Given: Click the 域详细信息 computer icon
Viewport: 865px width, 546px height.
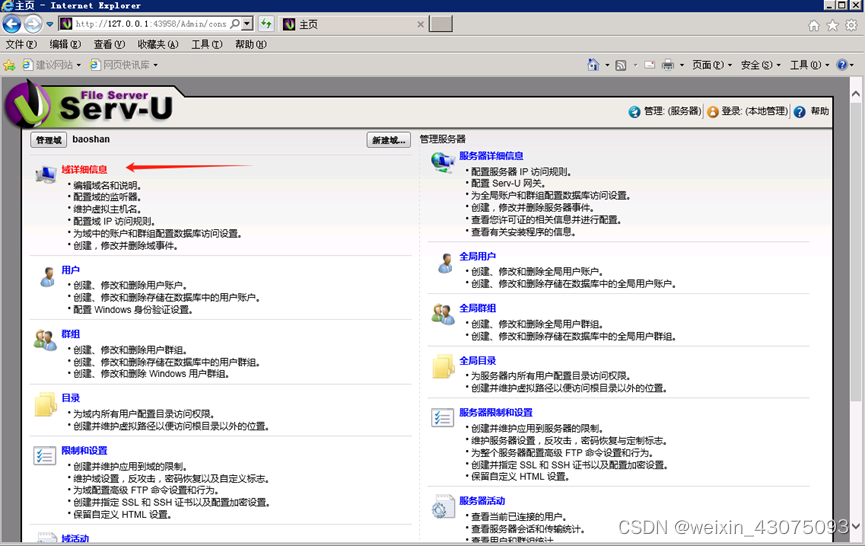Looking at the screenshot, I should click(x=45, y=173).
